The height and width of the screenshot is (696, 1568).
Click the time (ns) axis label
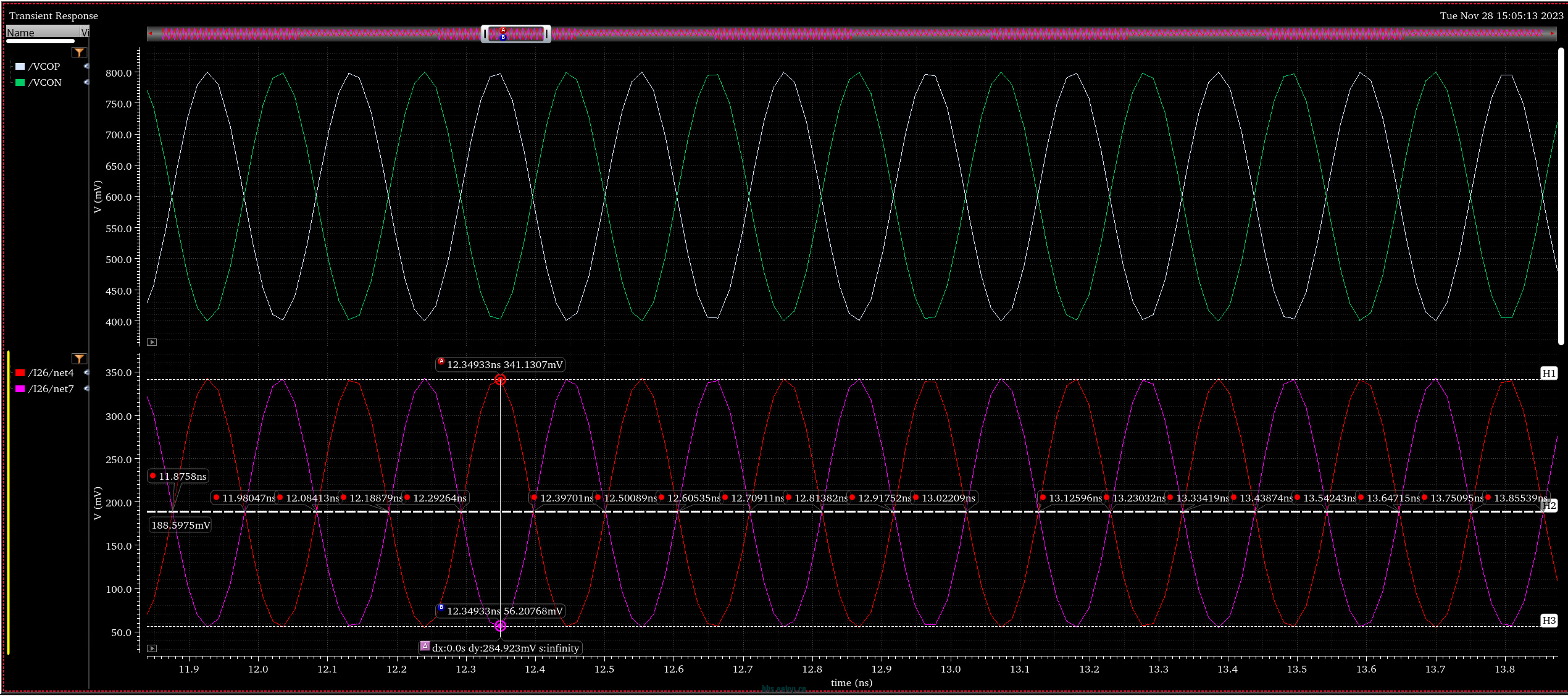click(851, 682)
